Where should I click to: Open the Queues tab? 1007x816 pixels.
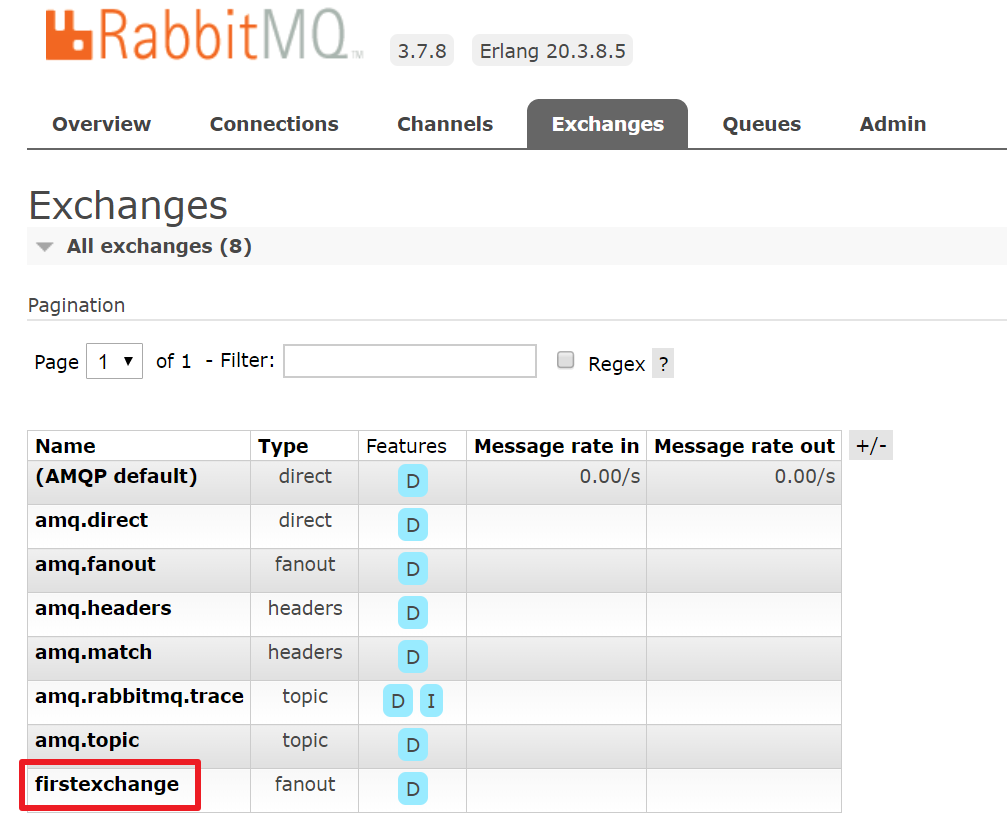(x=762, y=124)
